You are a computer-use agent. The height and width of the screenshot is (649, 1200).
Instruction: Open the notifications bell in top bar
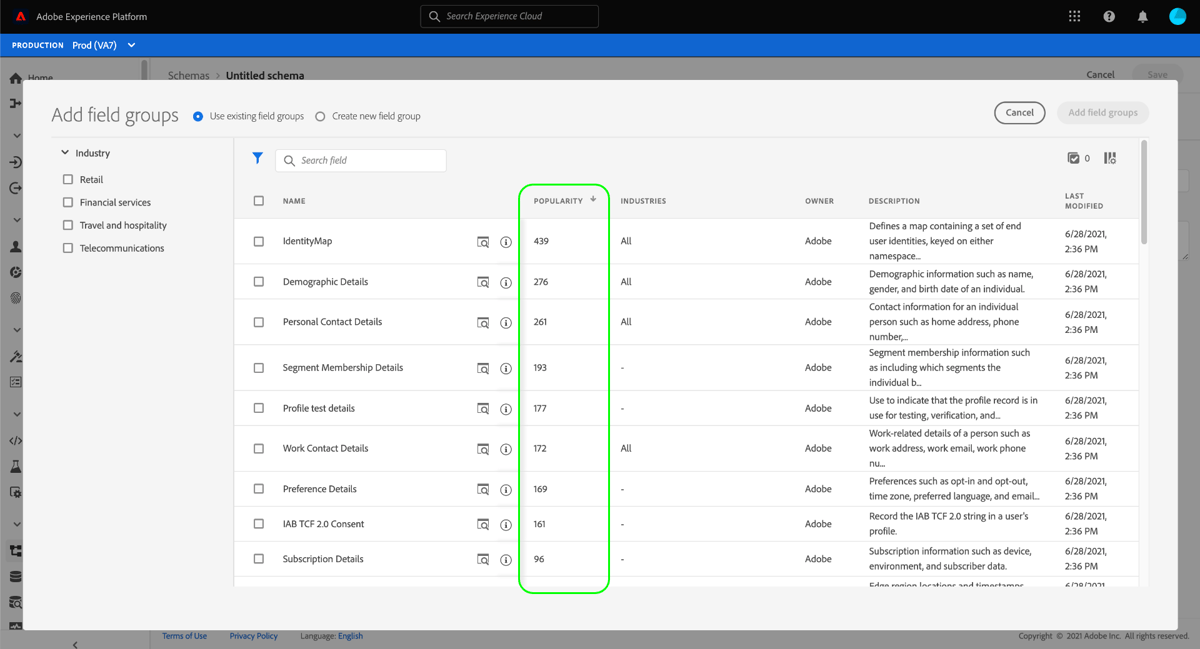1141,15
